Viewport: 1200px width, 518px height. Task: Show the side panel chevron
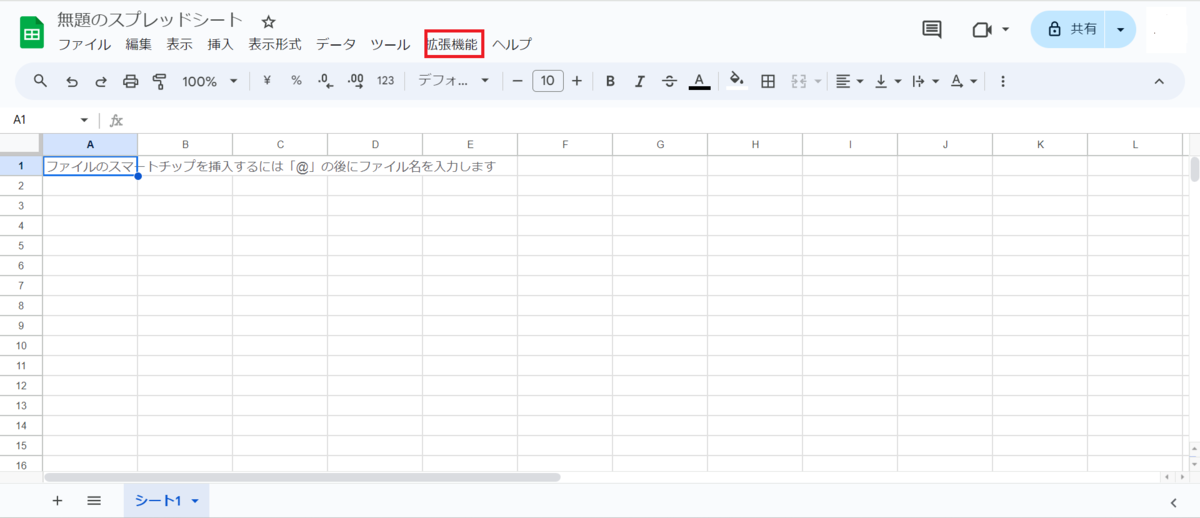coord(1173,502)
